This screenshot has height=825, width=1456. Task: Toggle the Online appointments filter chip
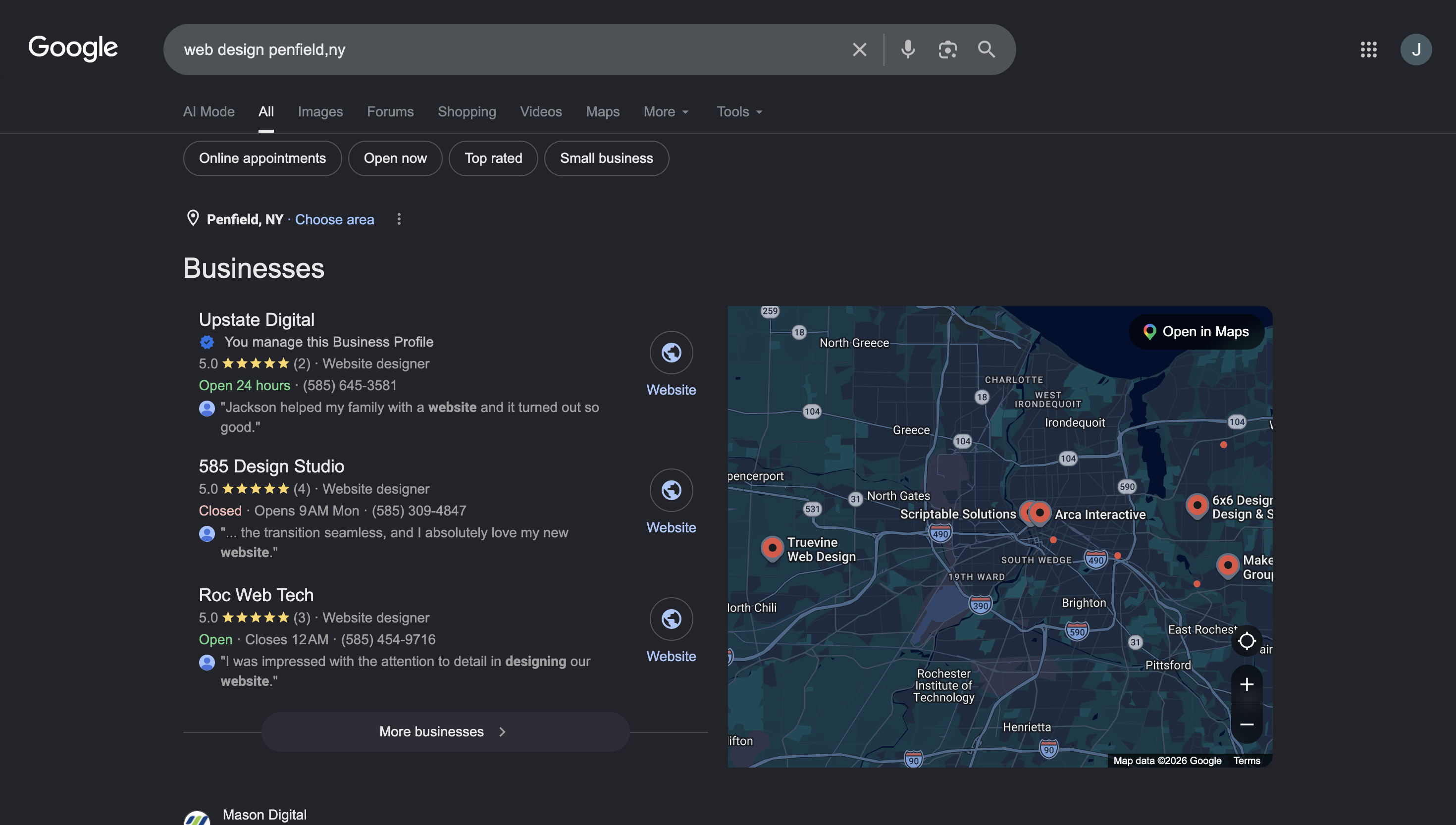pyautogui.click(x=262, y=158)
